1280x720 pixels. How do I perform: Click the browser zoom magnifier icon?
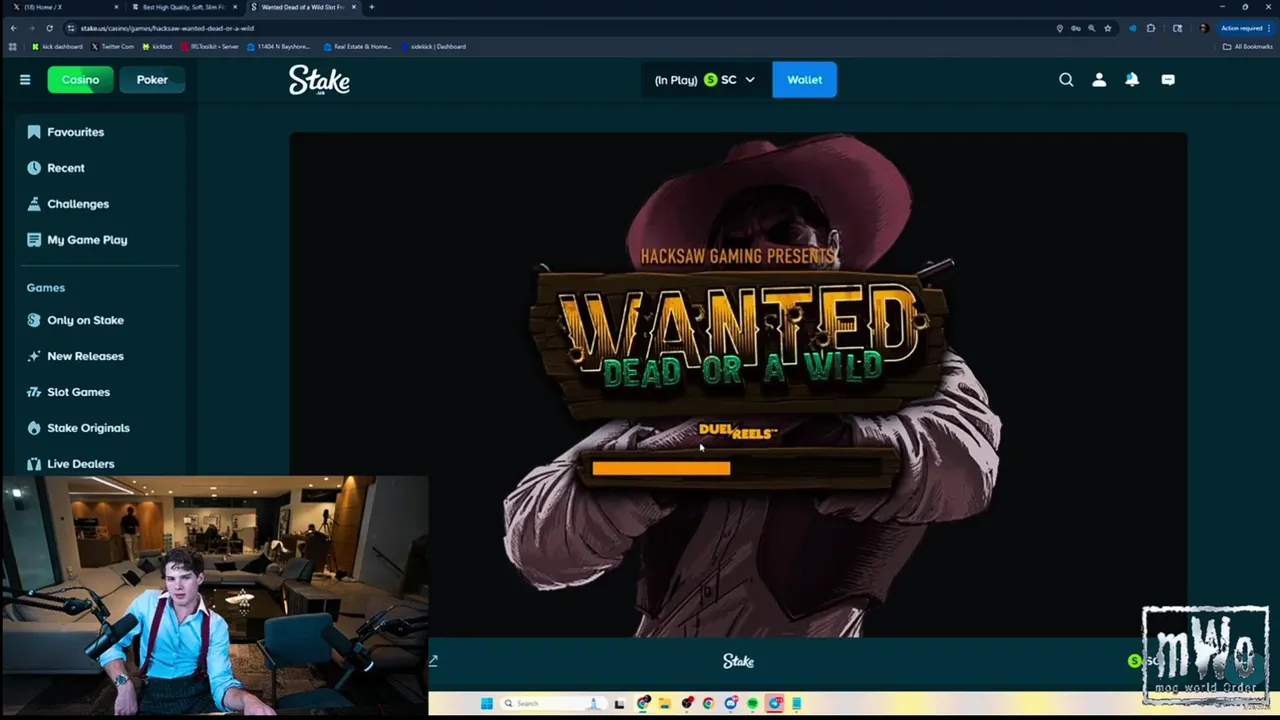click(1091, 28)
